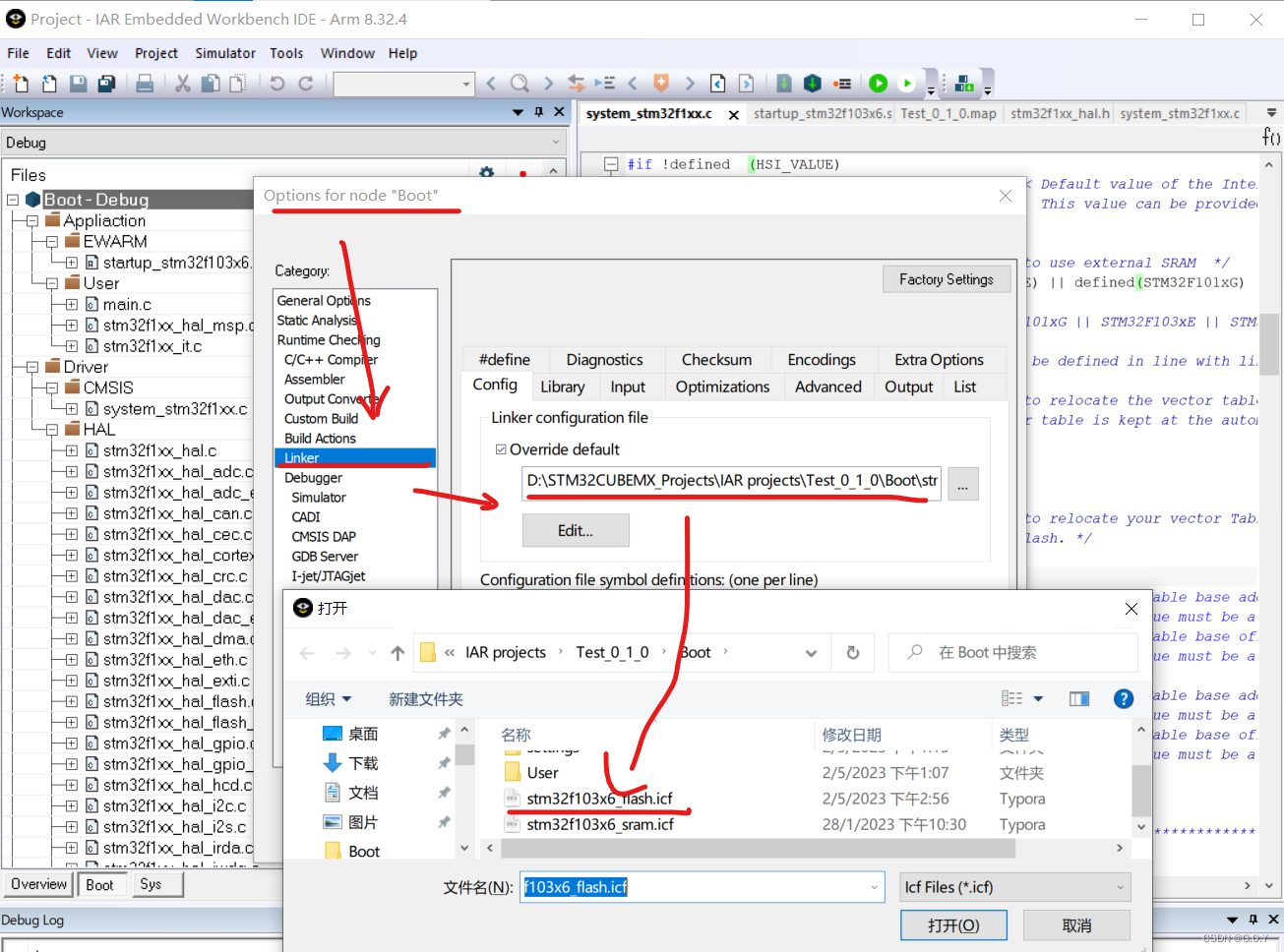
Task: Toggle the Override default checkbox
Action: pos(501,449)
